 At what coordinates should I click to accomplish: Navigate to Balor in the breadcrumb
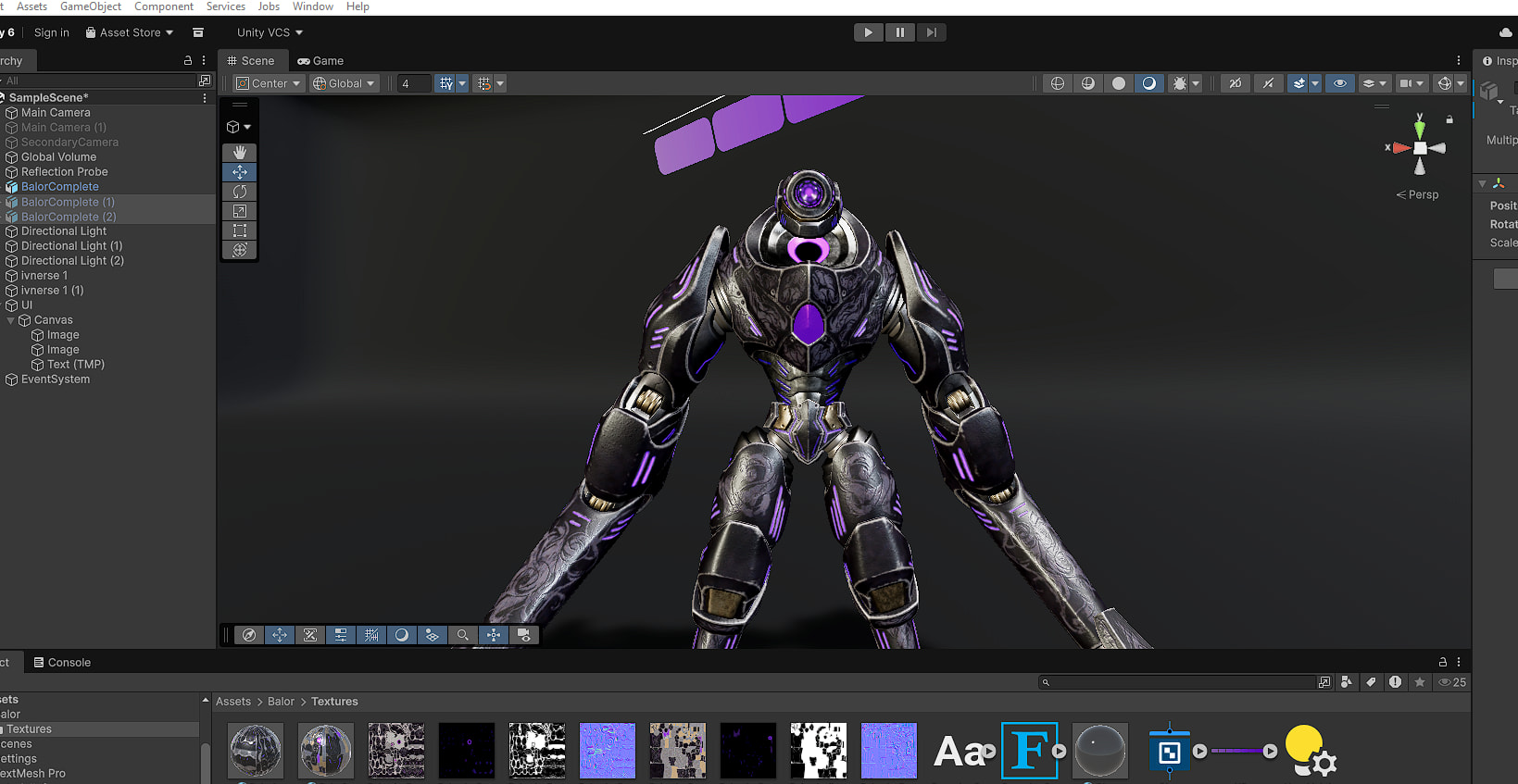tap(281, 702)
